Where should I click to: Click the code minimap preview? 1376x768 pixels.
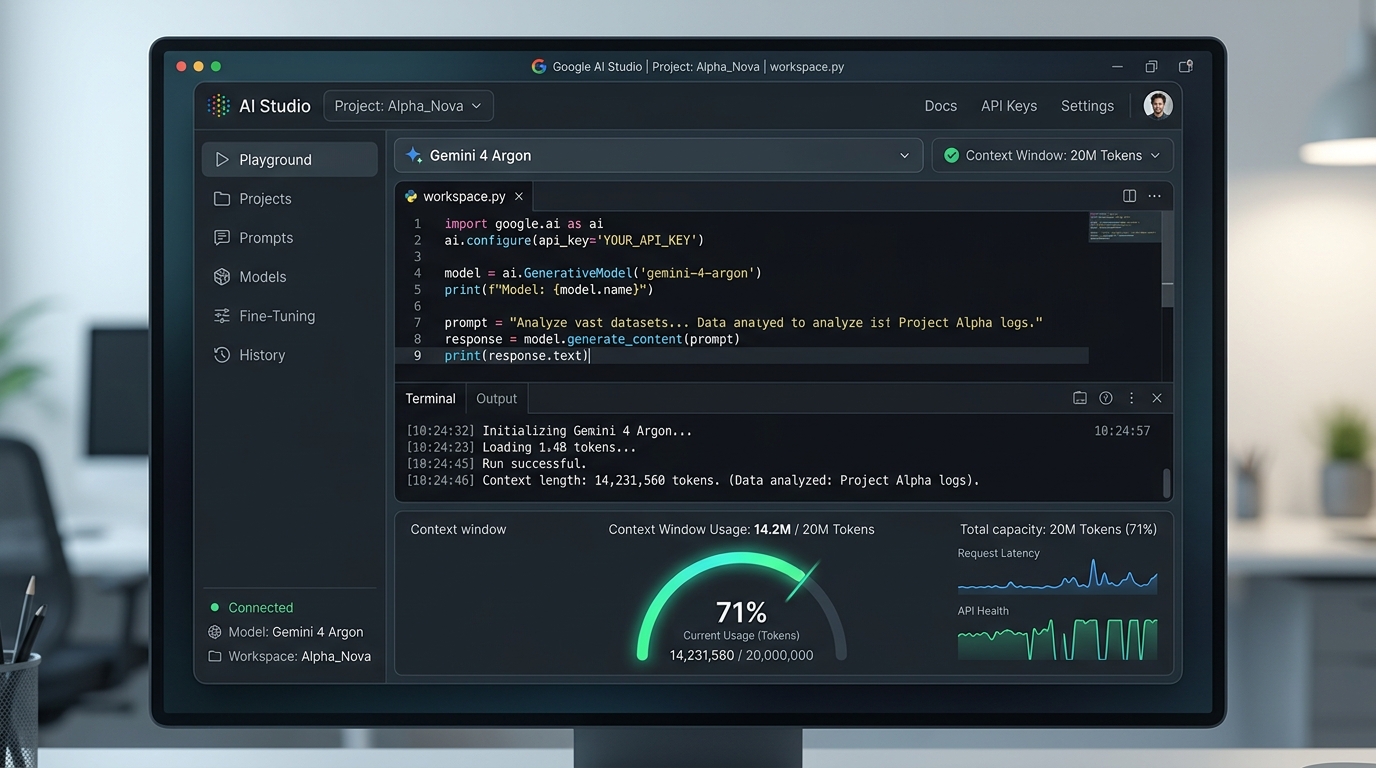click(1125, 227)
